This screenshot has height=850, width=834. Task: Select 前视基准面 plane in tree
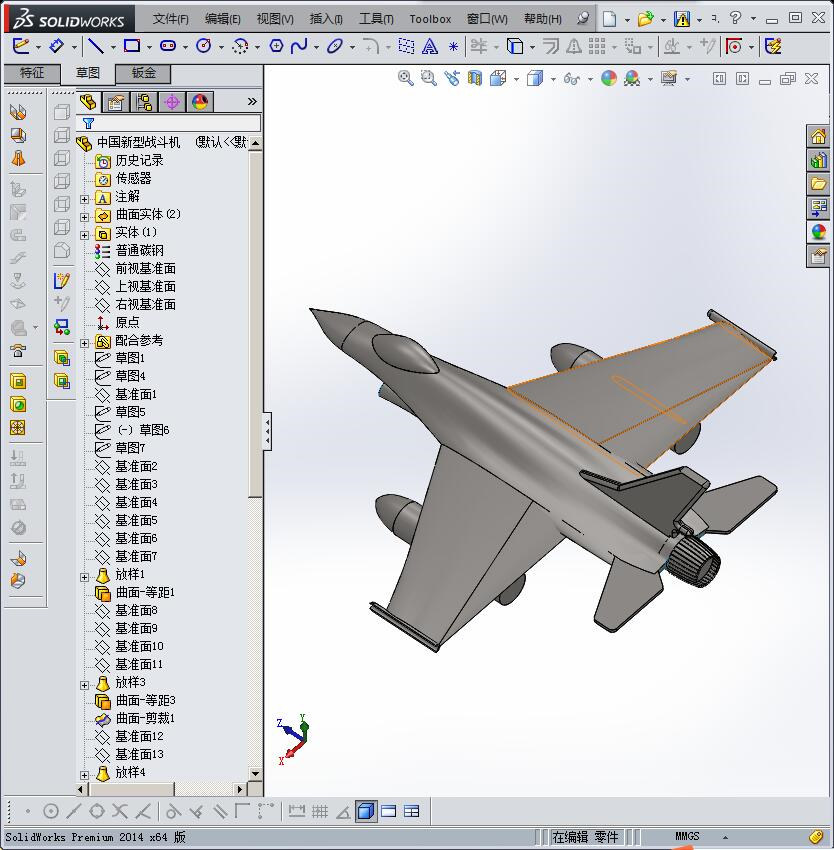tap(145, 268)
